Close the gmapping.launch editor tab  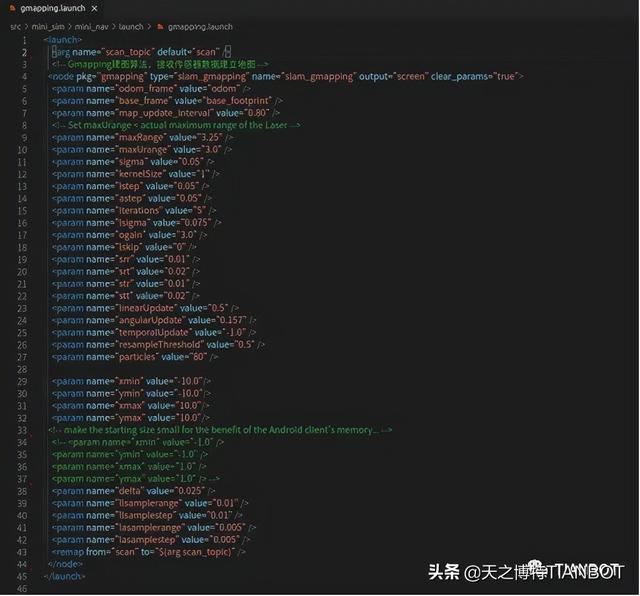(95, 7)
